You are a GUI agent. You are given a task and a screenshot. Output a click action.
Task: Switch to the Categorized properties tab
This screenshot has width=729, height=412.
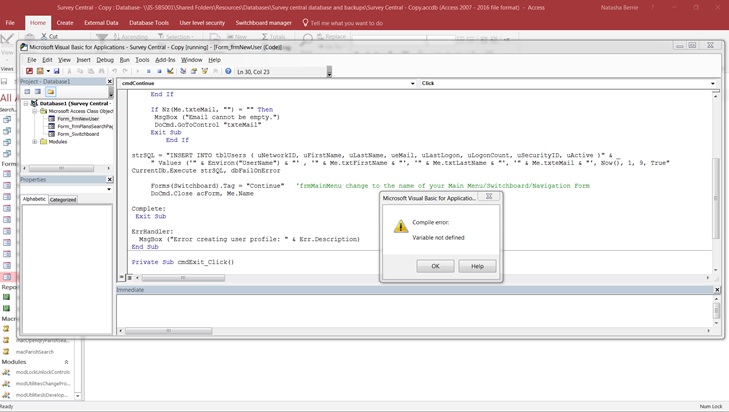click(63, 199)
